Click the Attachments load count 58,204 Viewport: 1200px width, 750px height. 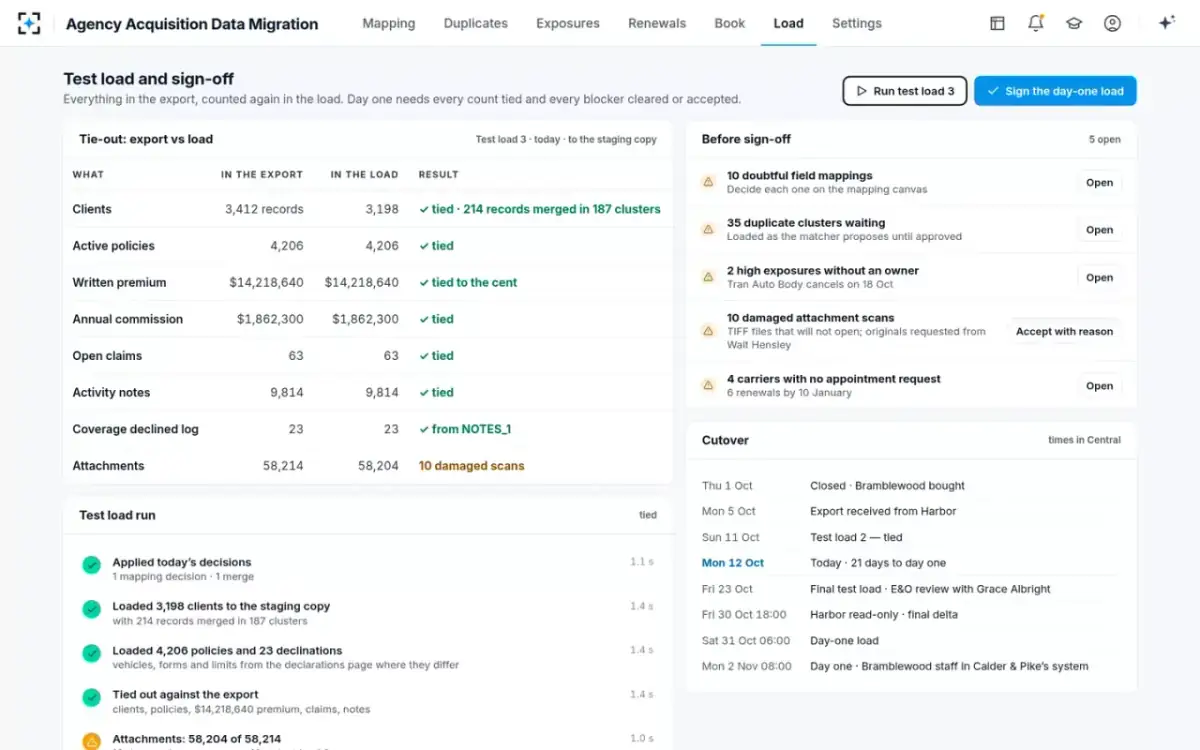[378, 466]
